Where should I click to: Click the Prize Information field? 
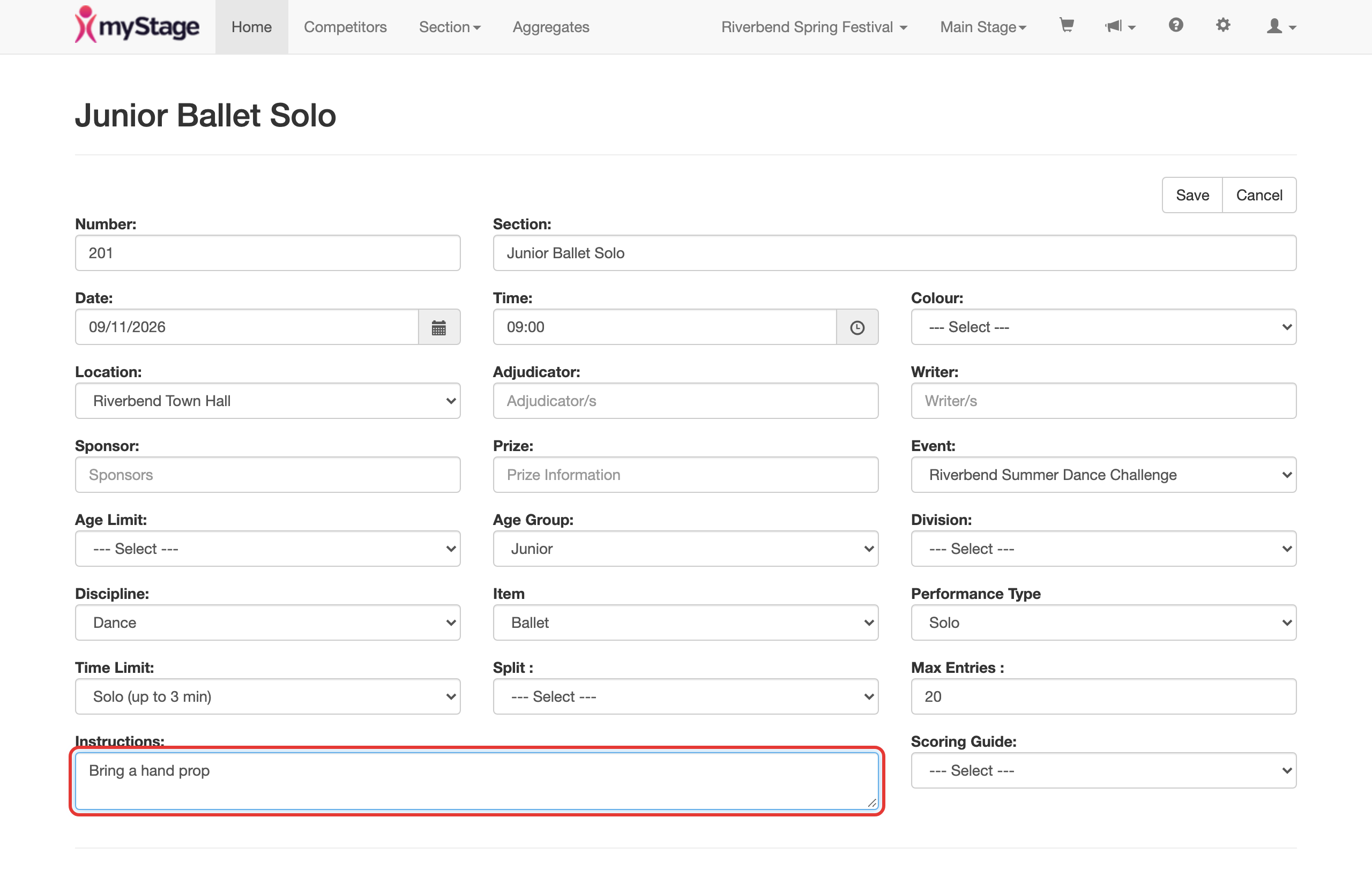pyautogui.click(x=685, y=475)
